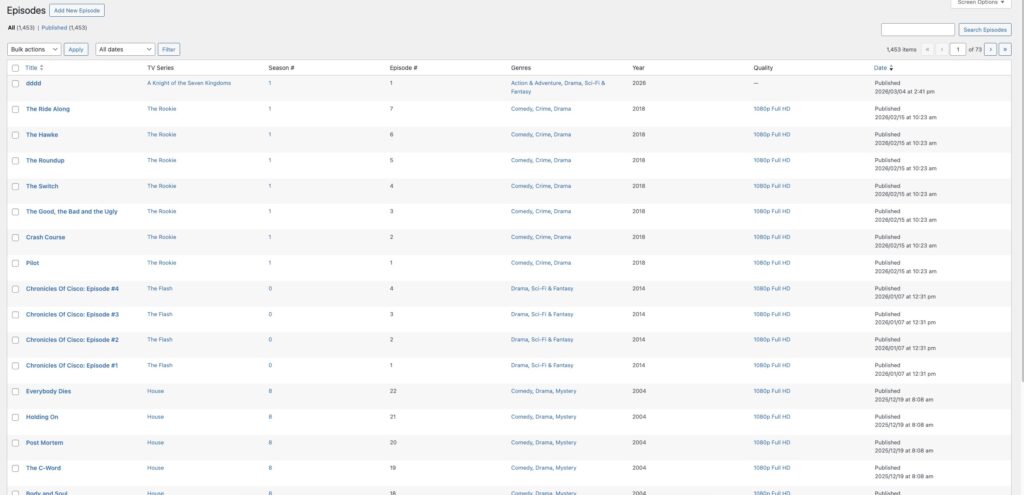Select all episodes with the header checkbox
The image size is (1024, 495).
point(15,67)
